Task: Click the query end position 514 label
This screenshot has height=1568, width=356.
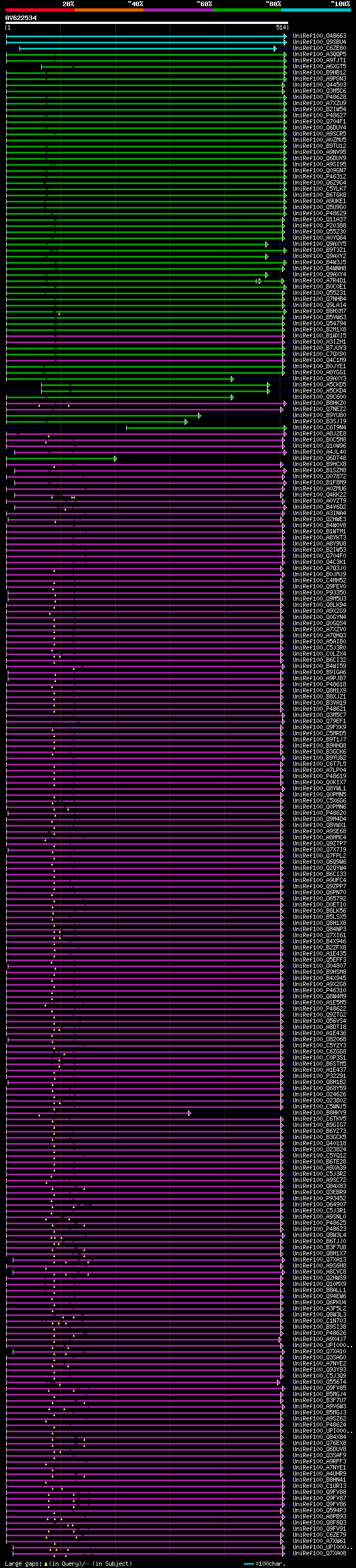Action: [280, 27]
